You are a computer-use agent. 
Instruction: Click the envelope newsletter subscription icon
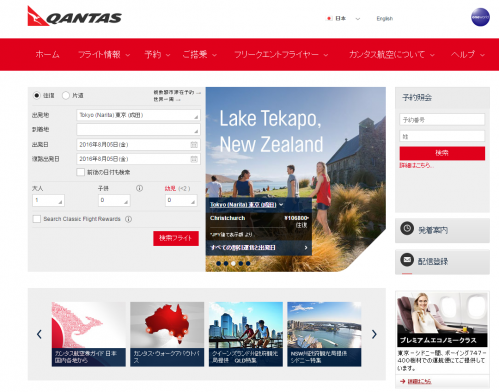[x=407, y=259]
